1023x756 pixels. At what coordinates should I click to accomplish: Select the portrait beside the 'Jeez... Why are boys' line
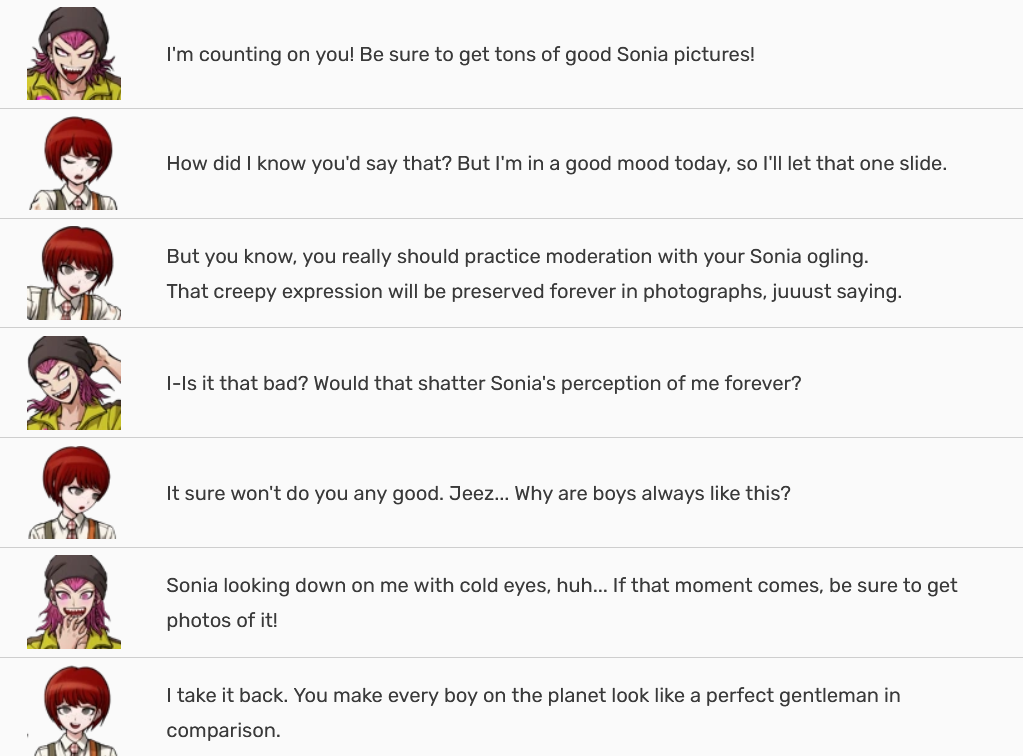pos(74,492)
